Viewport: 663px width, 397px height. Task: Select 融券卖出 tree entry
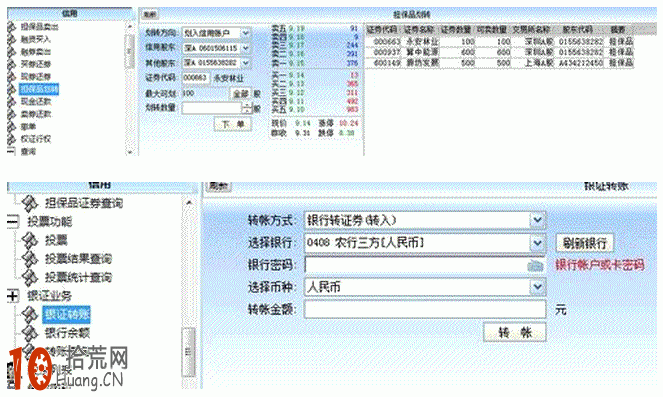(36, 52)
